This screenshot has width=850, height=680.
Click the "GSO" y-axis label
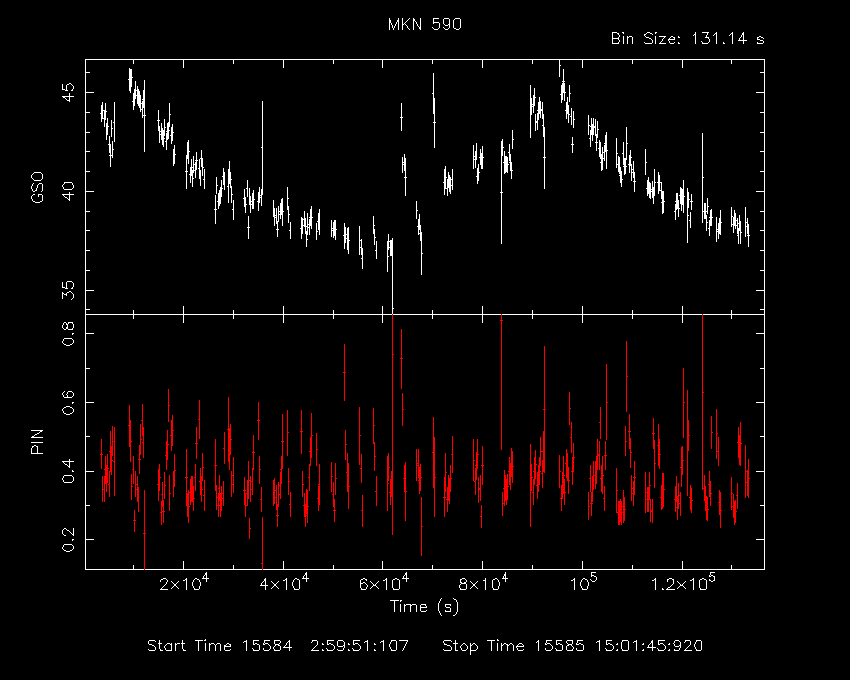[x=37, y=187]
